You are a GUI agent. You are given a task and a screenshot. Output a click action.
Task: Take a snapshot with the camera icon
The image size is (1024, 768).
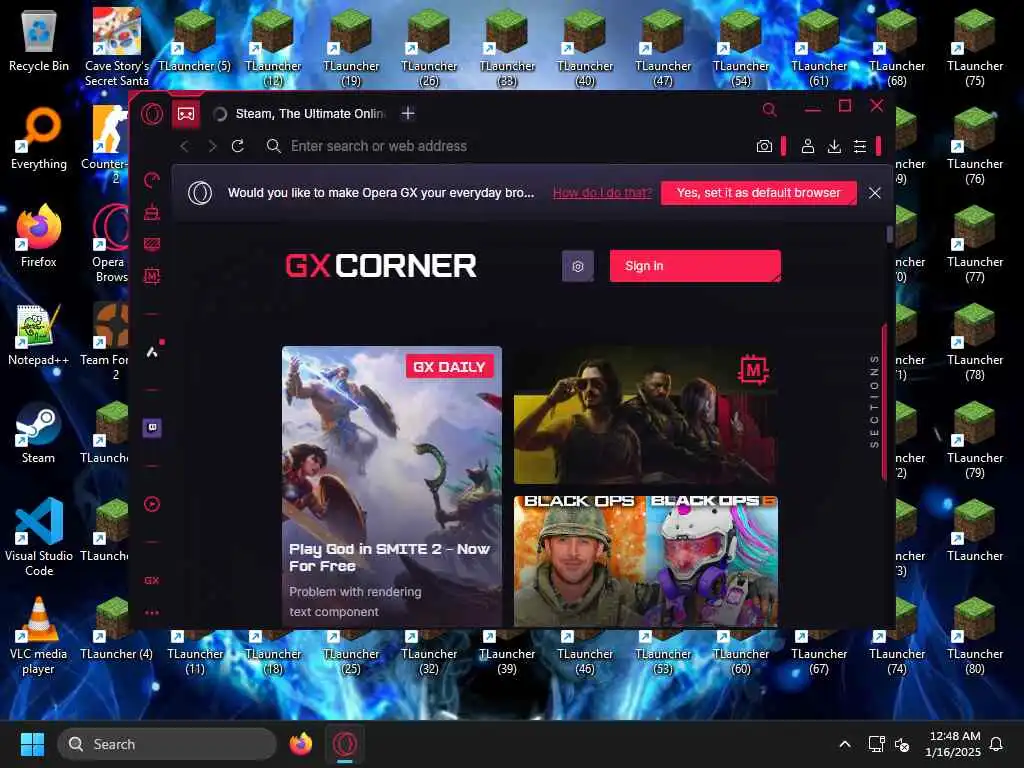[764, 146]
